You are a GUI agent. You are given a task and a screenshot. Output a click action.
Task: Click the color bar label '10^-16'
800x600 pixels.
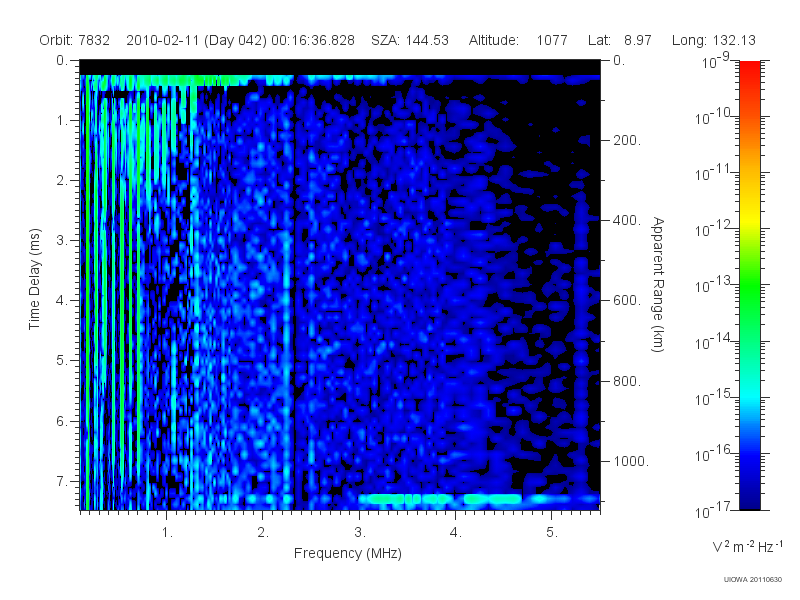714,453
